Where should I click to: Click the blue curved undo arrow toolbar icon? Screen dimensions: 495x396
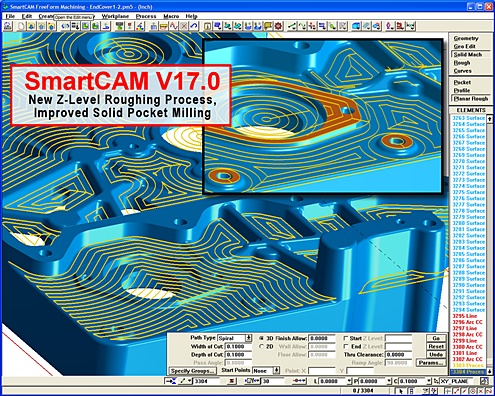coord(194,26)
